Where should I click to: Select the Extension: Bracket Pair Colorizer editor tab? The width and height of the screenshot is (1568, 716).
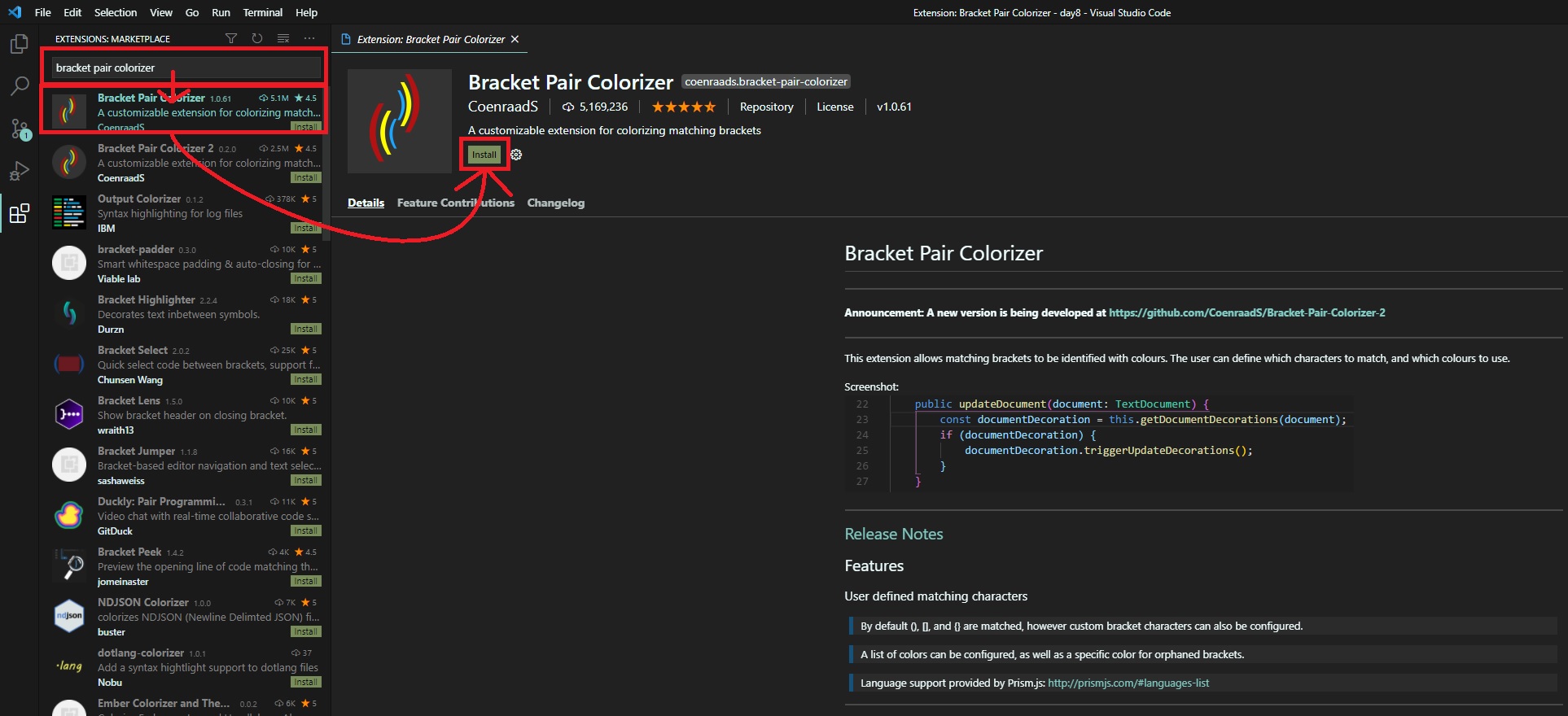(430, 39)
